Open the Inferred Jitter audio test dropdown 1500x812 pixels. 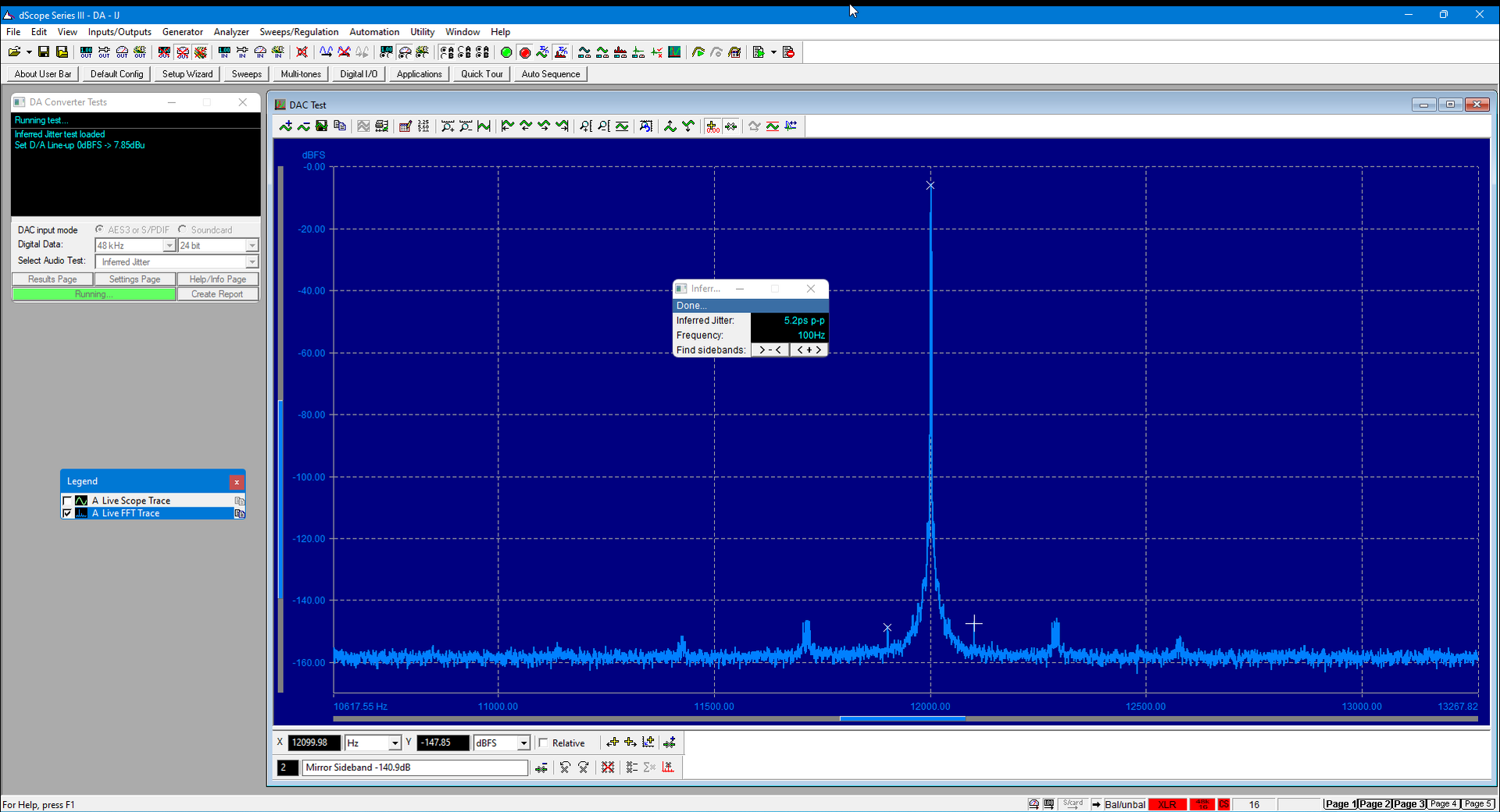tap(252, 262)
